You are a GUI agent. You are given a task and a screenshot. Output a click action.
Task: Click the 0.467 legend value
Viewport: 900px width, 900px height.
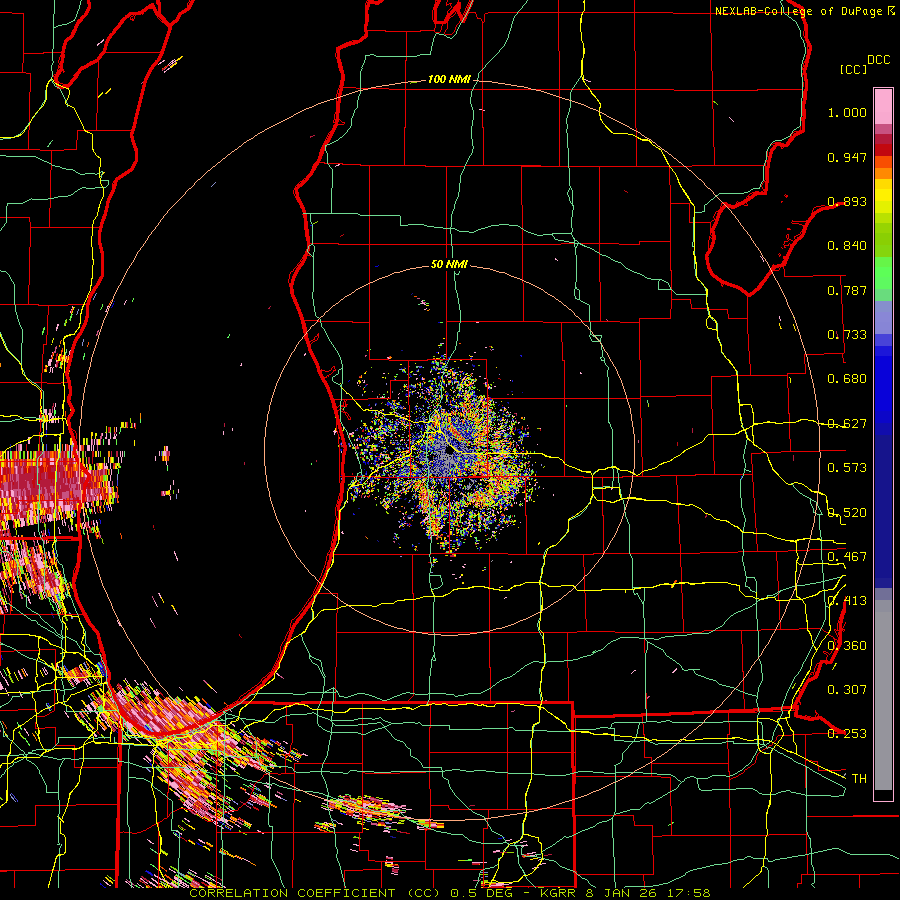click(847, 557)
